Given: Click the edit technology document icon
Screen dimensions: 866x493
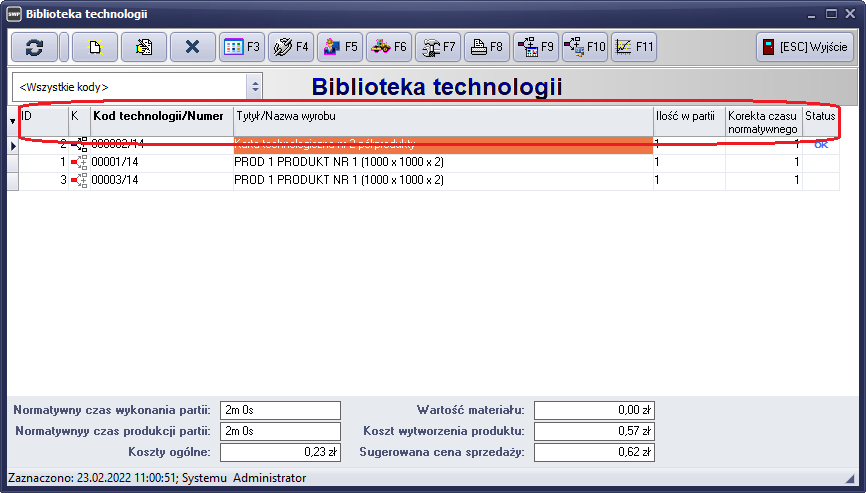Looking at the screenshot, I should (x=143, y=47).
